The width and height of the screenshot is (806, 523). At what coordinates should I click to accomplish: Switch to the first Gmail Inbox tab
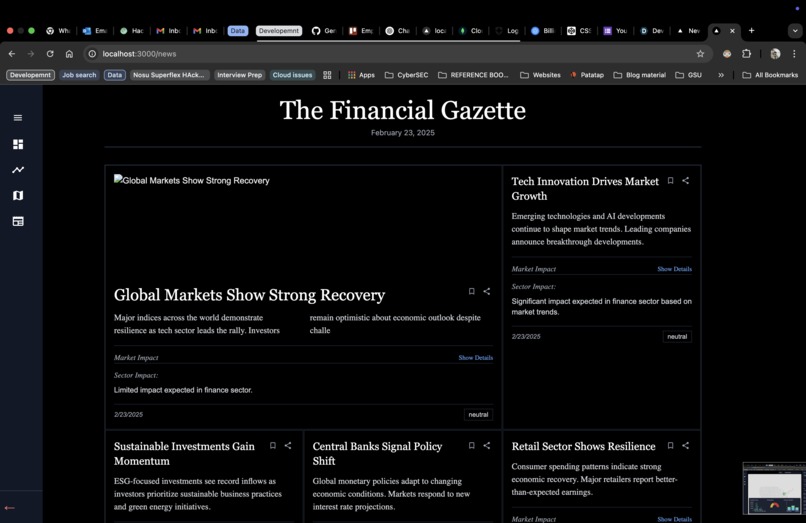168,31
